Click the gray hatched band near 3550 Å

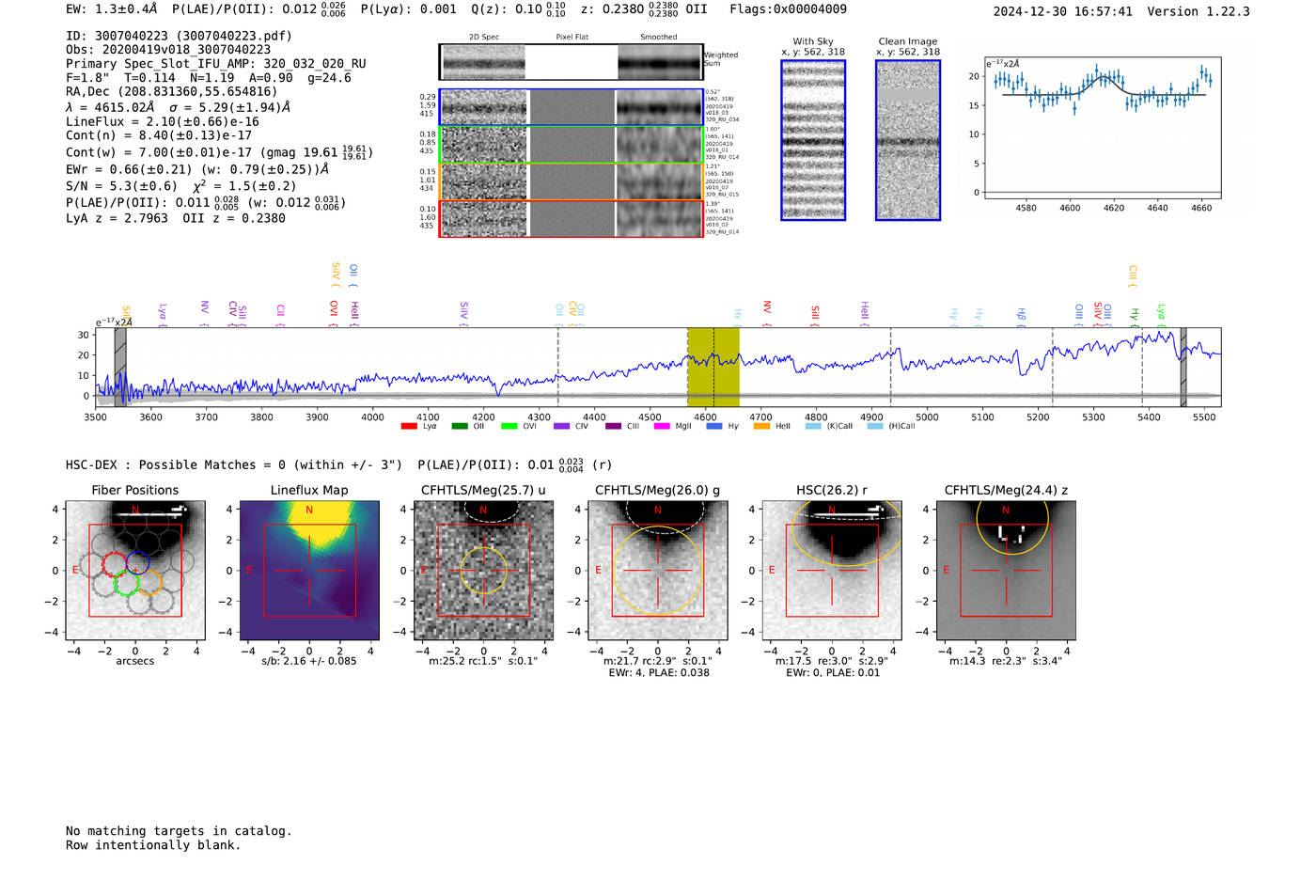click(120, 367)
